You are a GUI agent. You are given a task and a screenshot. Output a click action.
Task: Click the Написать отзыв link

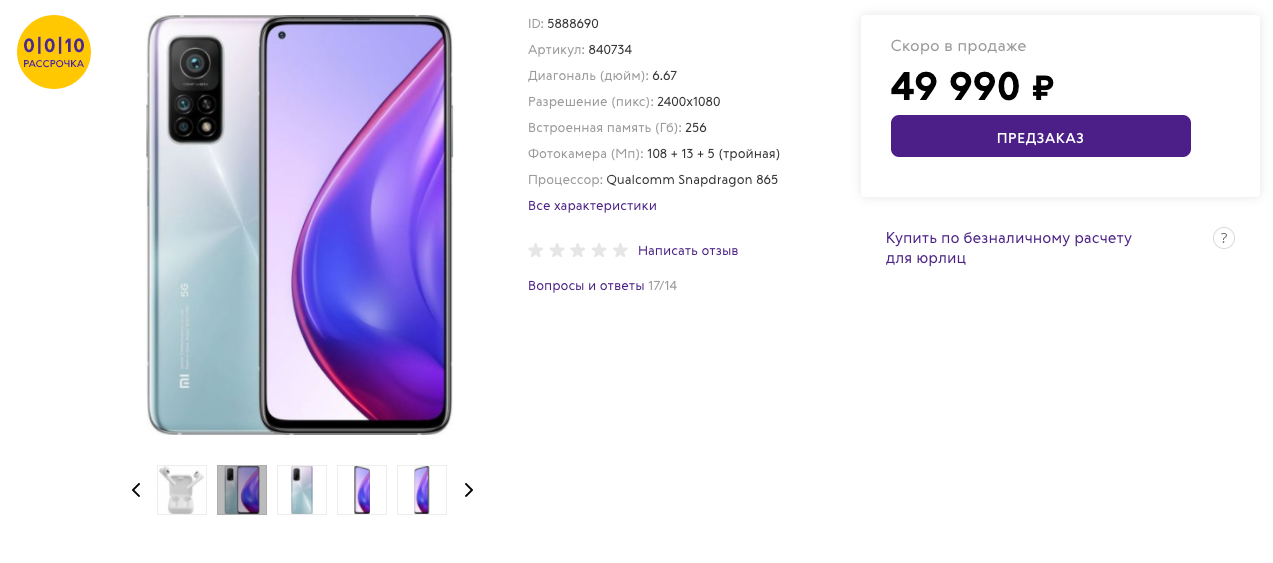(688, 250)
